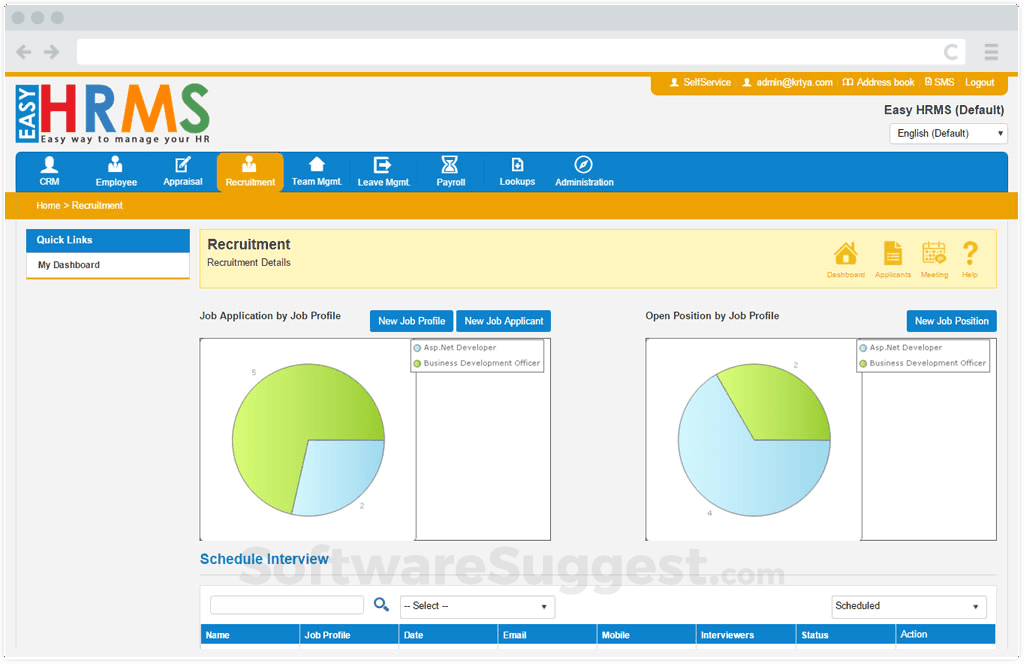
Task: Click Asp.Net Developer legend in Open Position chart
Action: pos(901,347)
